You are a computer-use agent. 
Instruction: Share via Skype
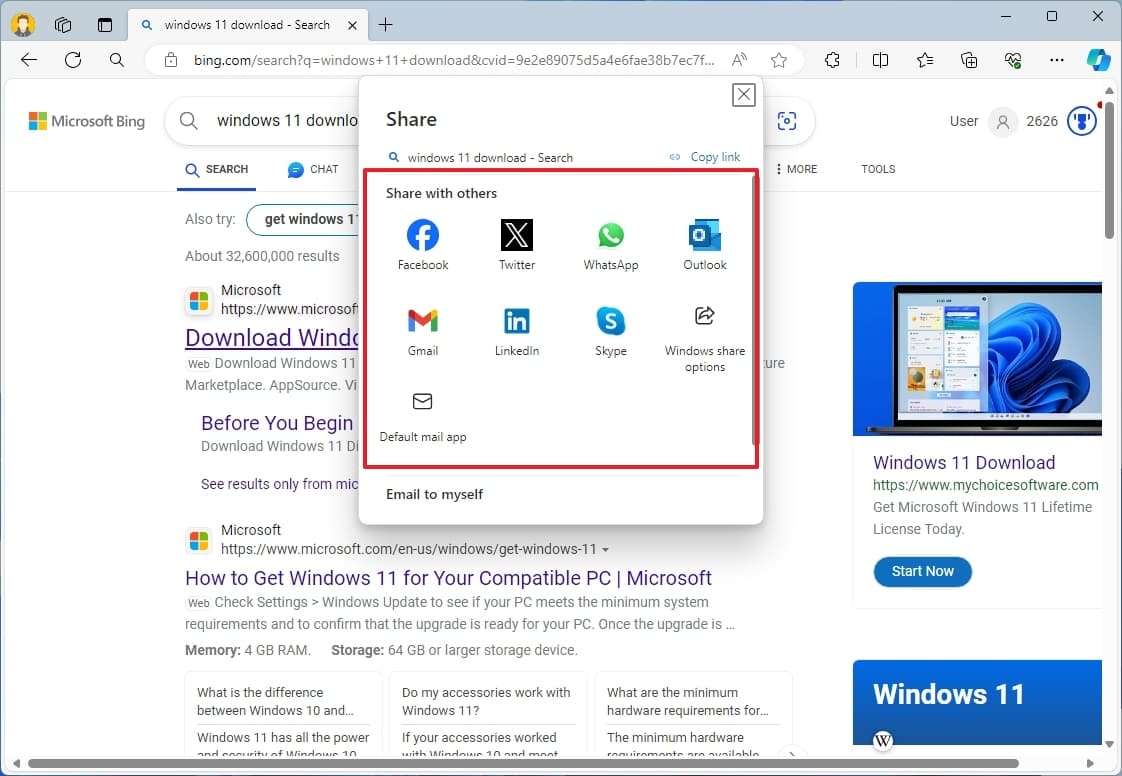(x=610, y=325)
